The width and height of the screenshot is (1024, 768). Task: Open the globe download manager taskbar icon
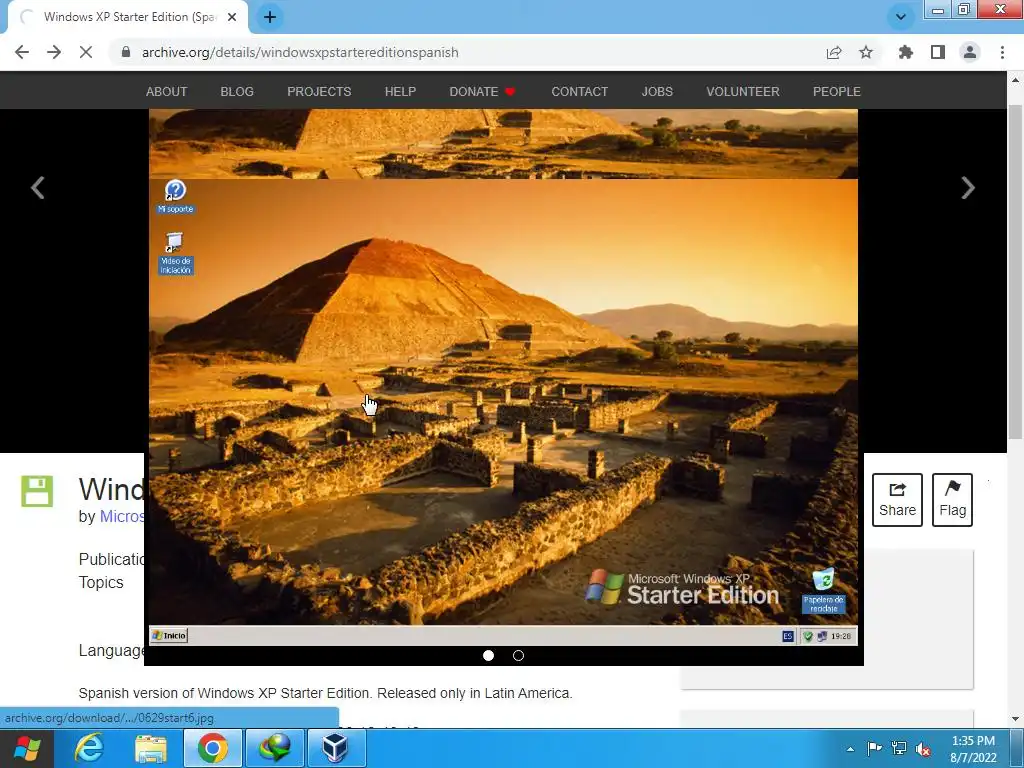[275, 748]
